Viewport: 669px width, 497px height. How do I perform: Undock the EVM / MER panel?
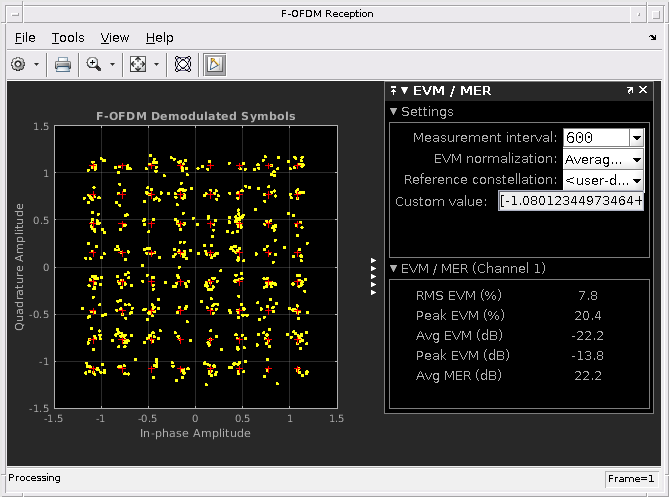pos(630,90)
